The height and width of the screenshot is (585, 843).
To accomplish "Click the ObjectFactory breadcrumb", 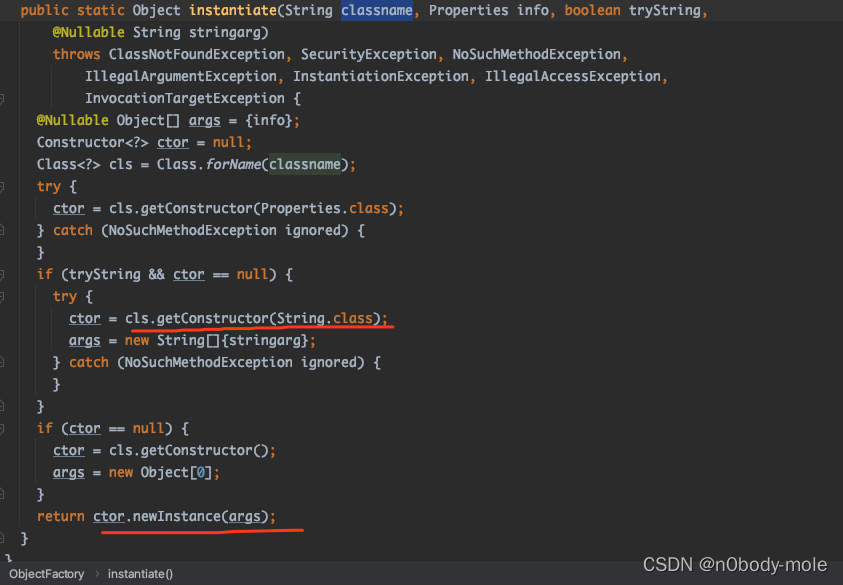I will tap(47, 574).
